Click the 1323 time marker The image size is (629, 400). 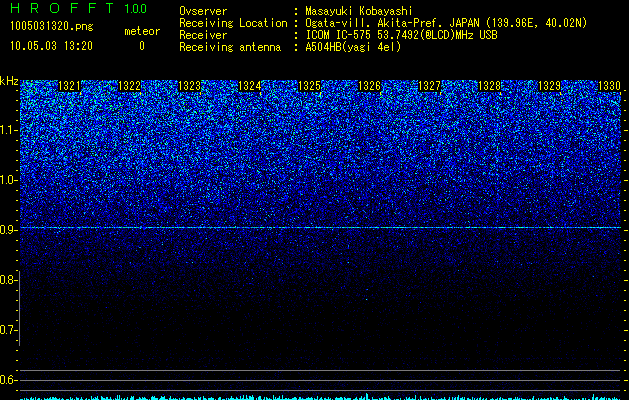(x=189, y=86)
